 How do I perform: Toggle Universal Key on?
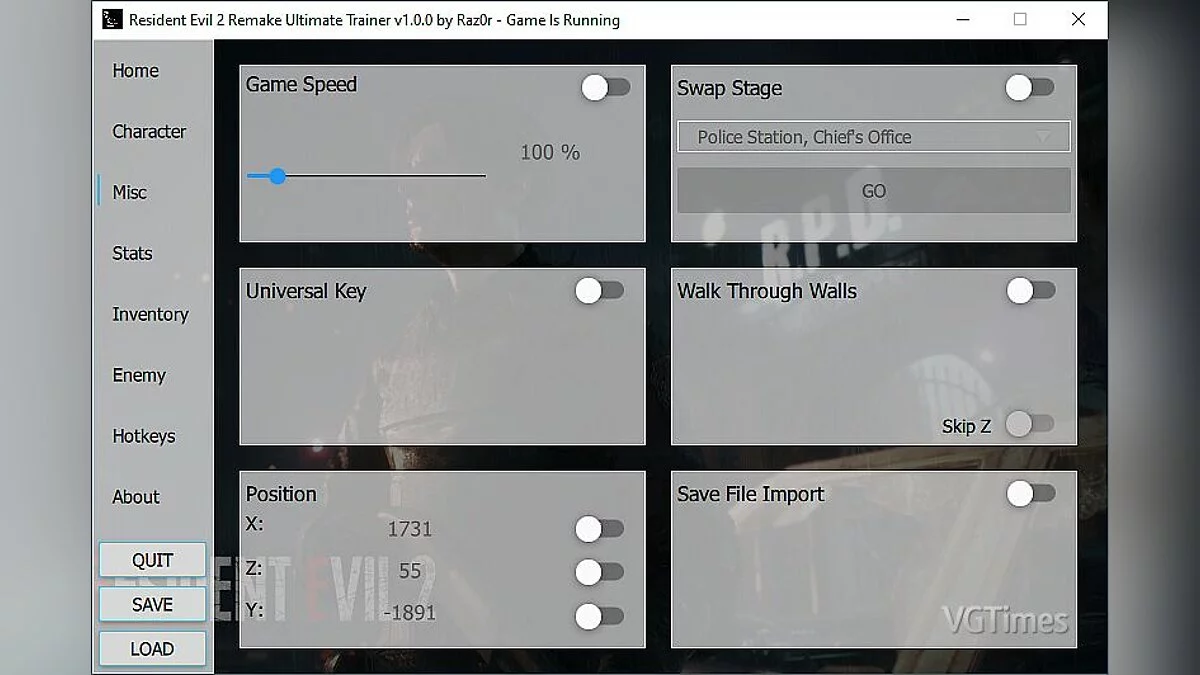(599, 291)
